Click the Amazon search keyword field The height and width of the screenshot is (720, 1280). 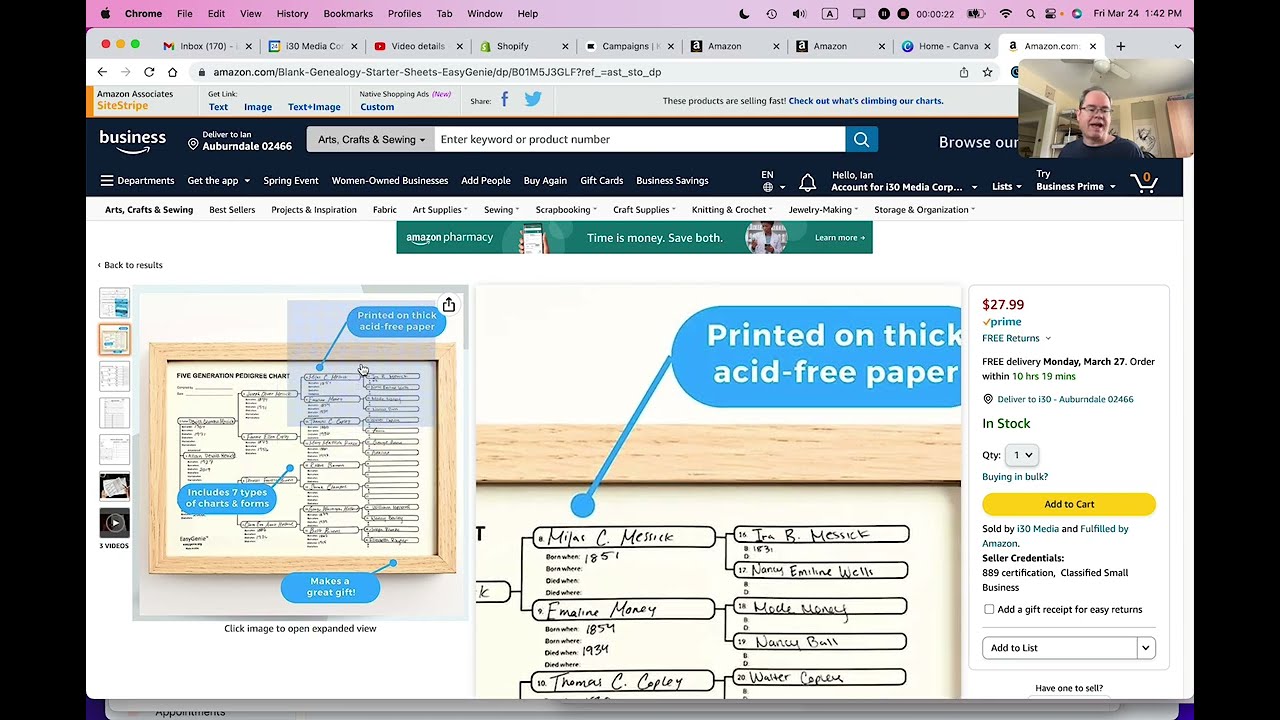pos(639,139)
